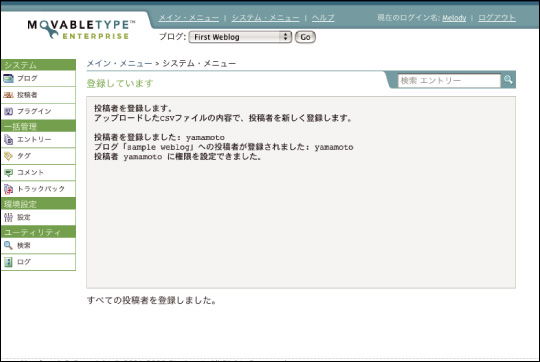The height and width of the screenshot is (362, 540).
Task: Click the 登録しています page heading
Action: [x=120, y=83]
